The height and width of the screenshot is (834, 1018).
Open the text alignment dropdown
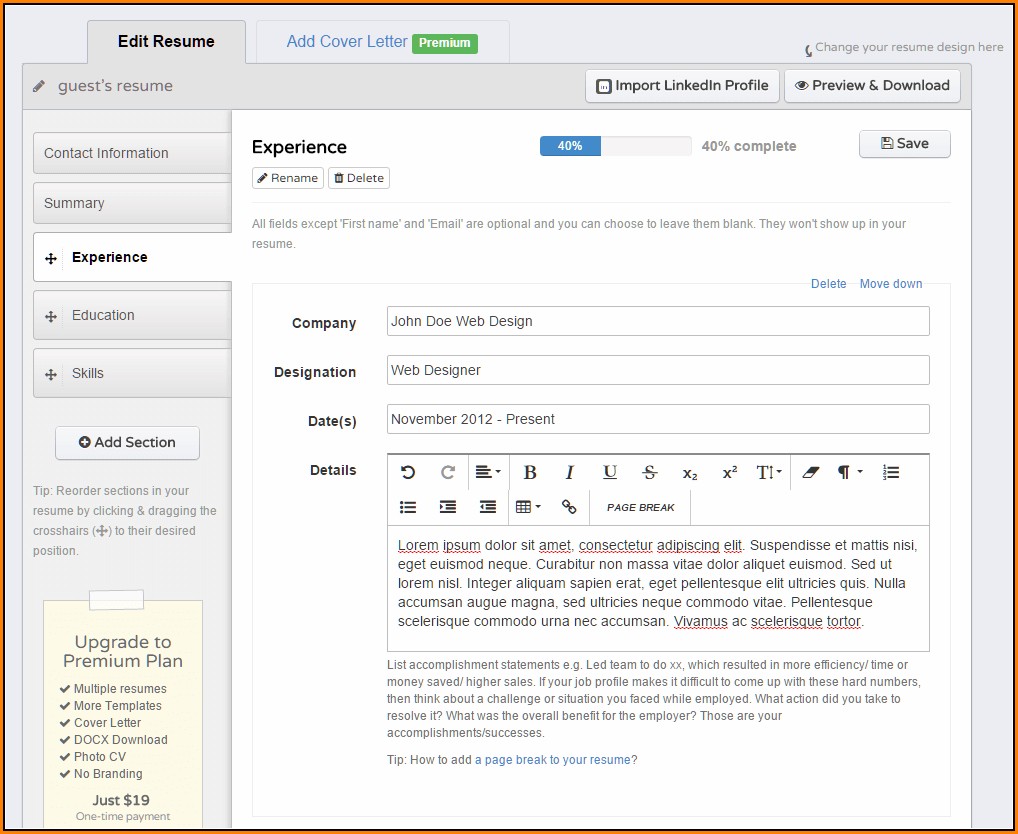click(x=488, y=473)
